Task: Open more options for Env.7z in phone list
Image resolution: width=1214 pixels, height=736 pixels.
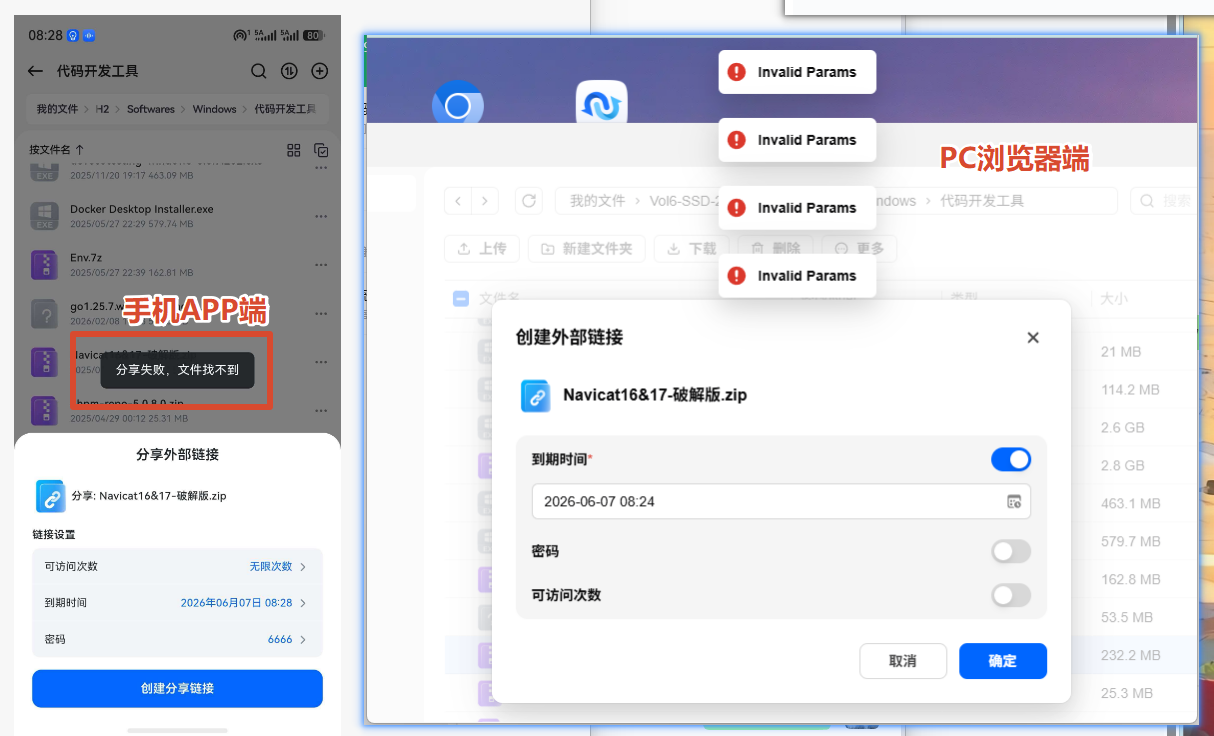Action: [x=321, y=264]
